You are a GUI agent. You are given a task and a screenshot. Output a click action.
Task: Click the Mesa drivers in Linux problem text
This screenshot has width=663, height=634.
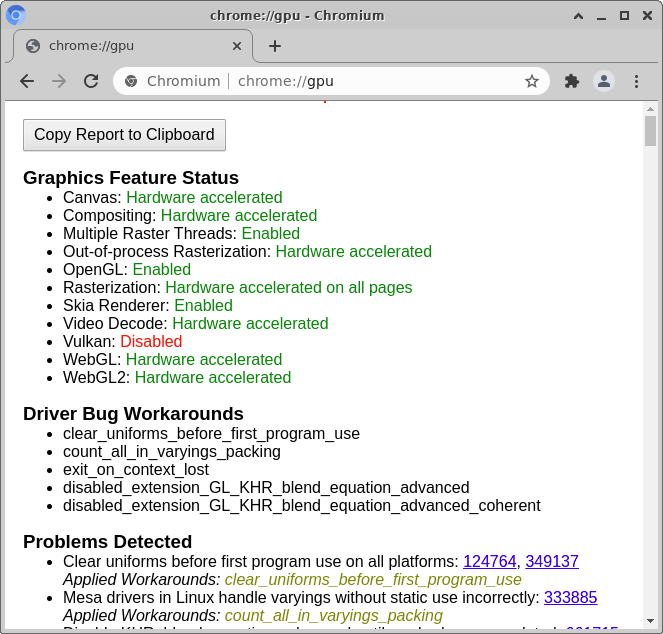tap(301, 597)
